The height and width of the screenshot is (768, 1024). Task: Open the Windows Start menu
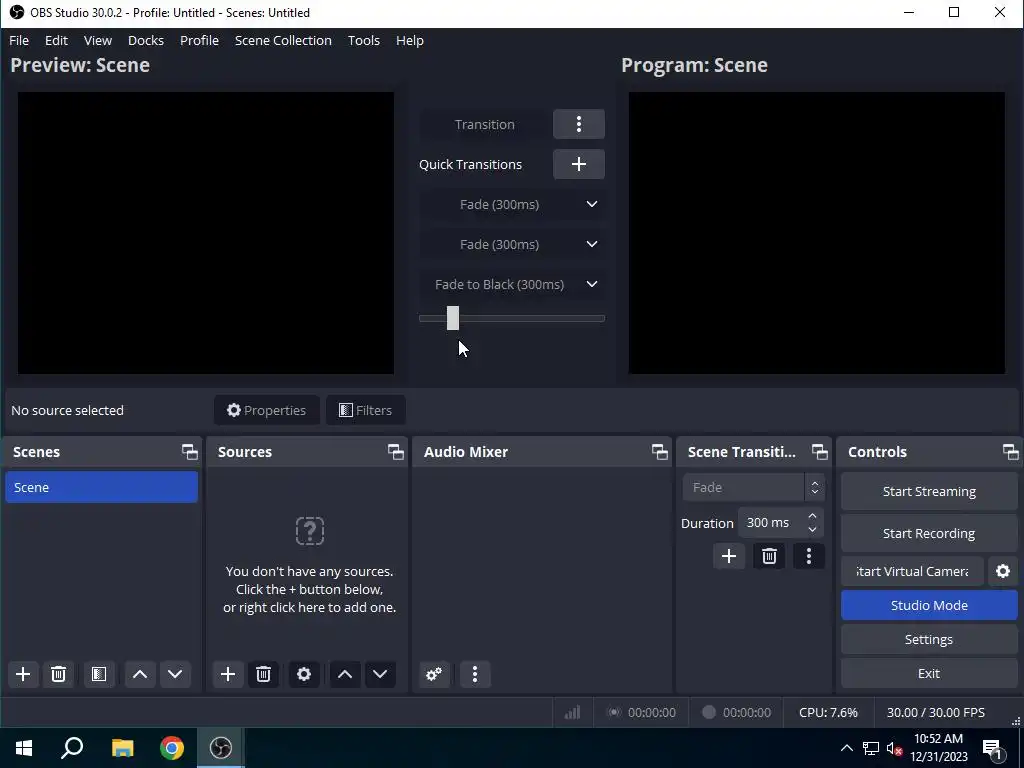point(24,748)
